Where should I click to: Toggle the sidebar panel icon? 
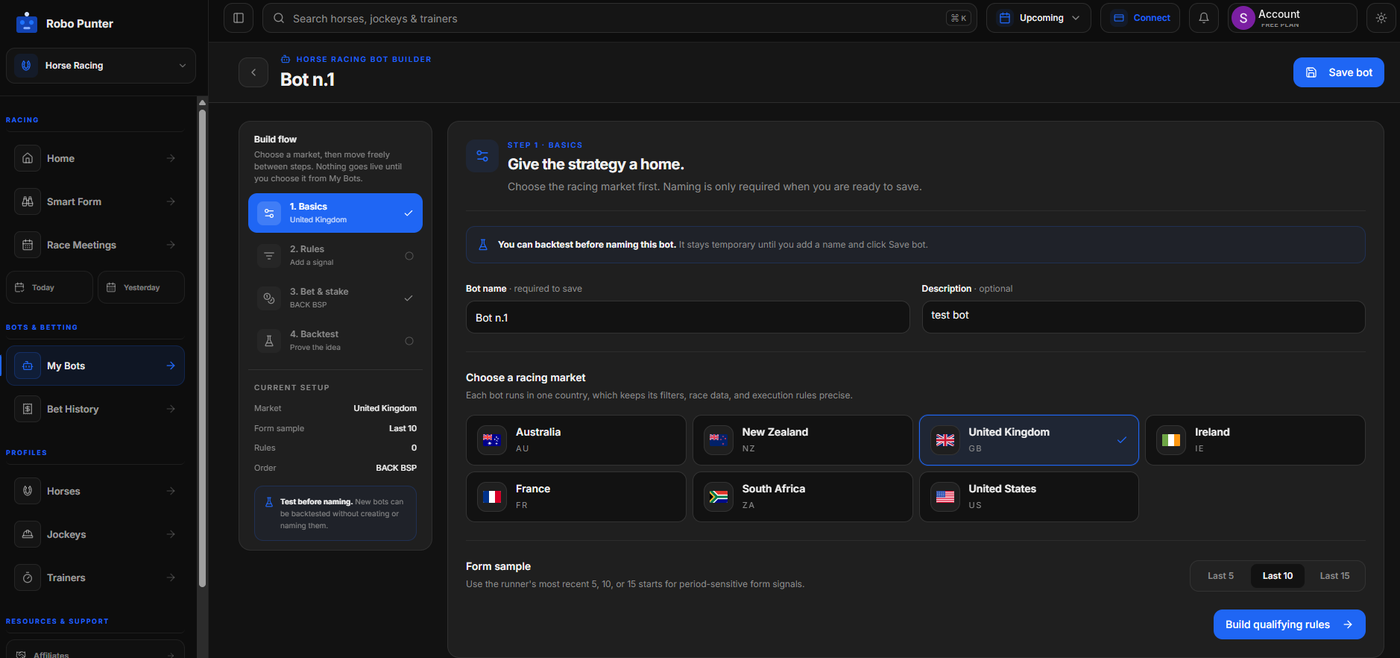coord(238,18)
